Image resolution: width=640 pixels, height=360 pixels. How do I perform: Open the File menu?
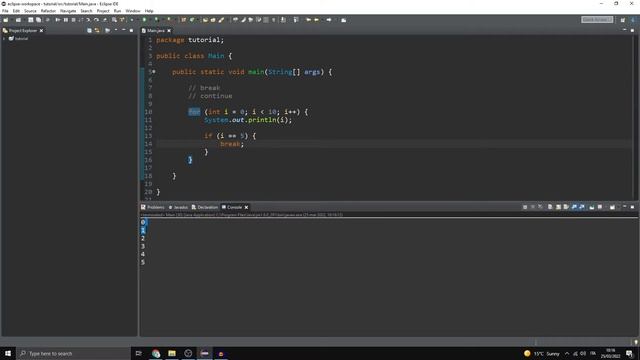(5, 11)
